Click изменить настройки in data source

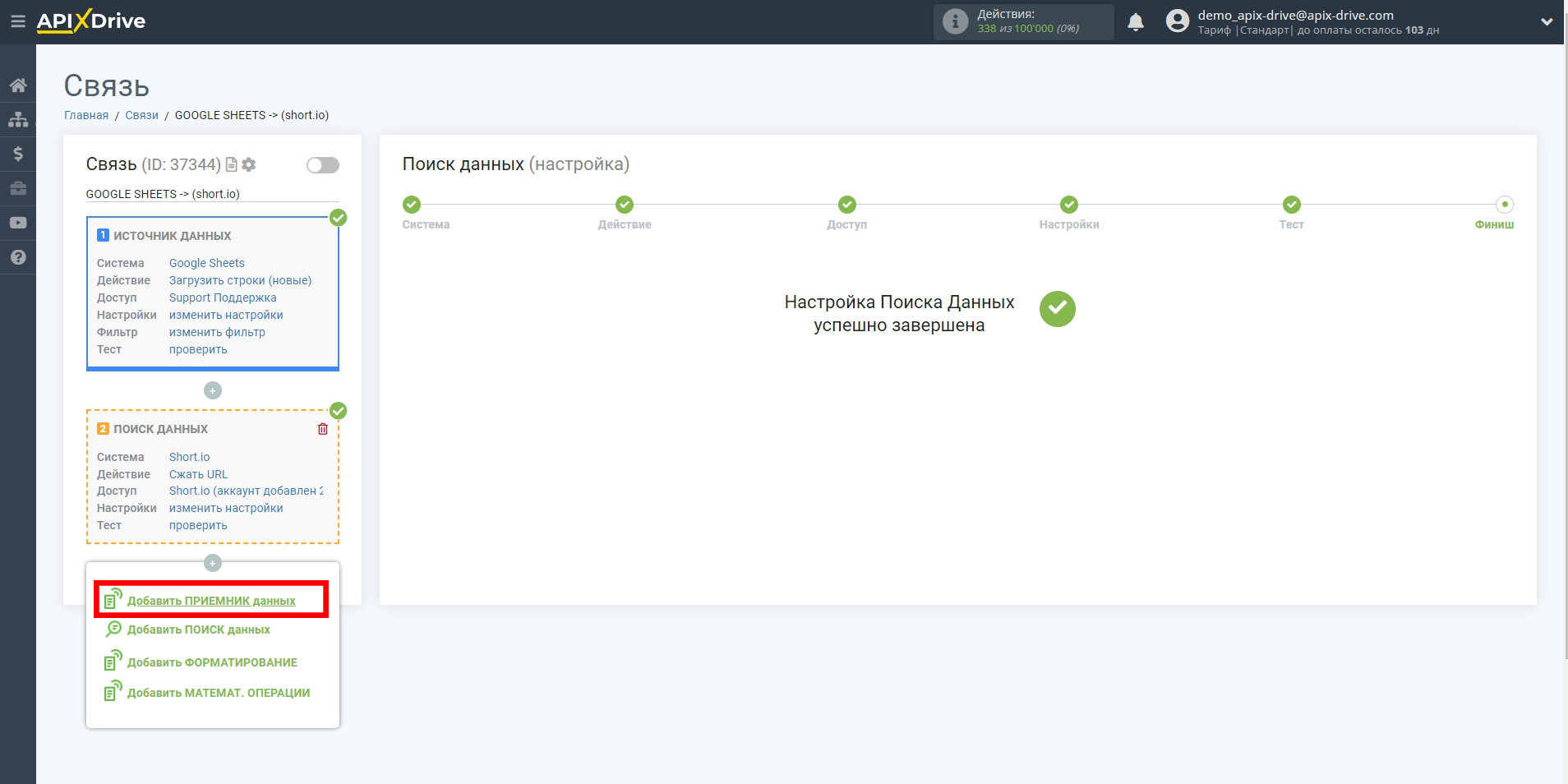tap(226, 315)
